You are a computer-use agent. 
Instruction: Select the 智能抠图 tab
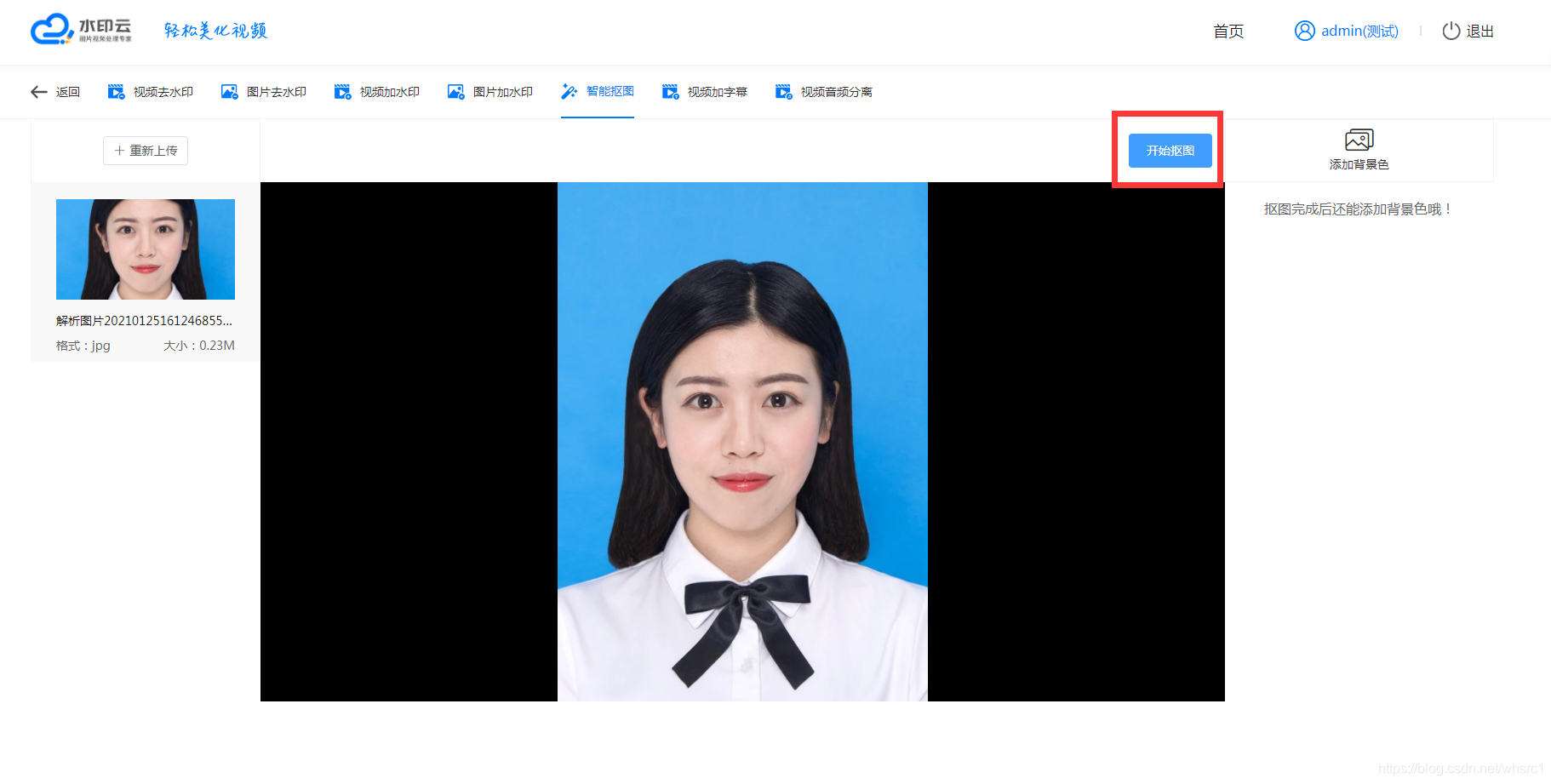click(x=598, y=91)
